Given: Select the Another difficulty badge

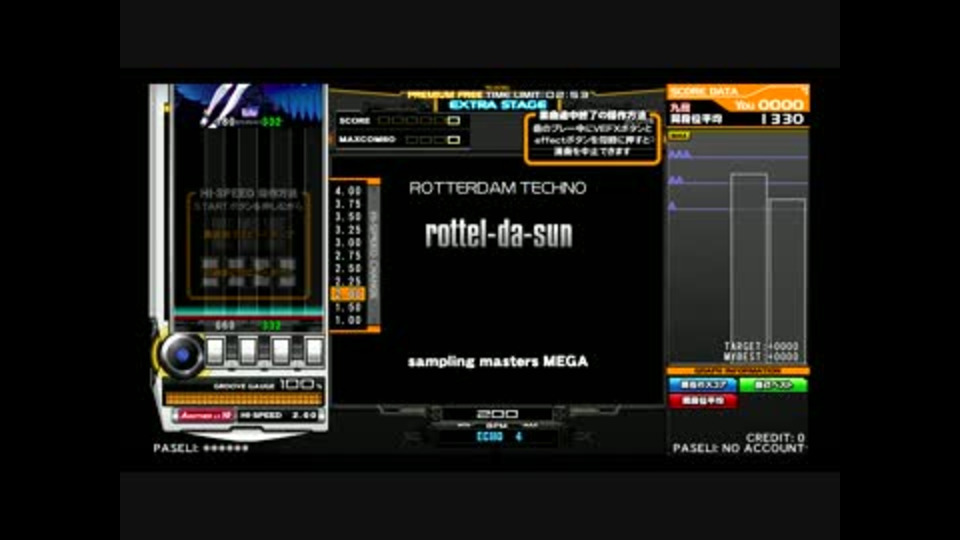Looking at the screenshot, I should click(x=206, y=415).
